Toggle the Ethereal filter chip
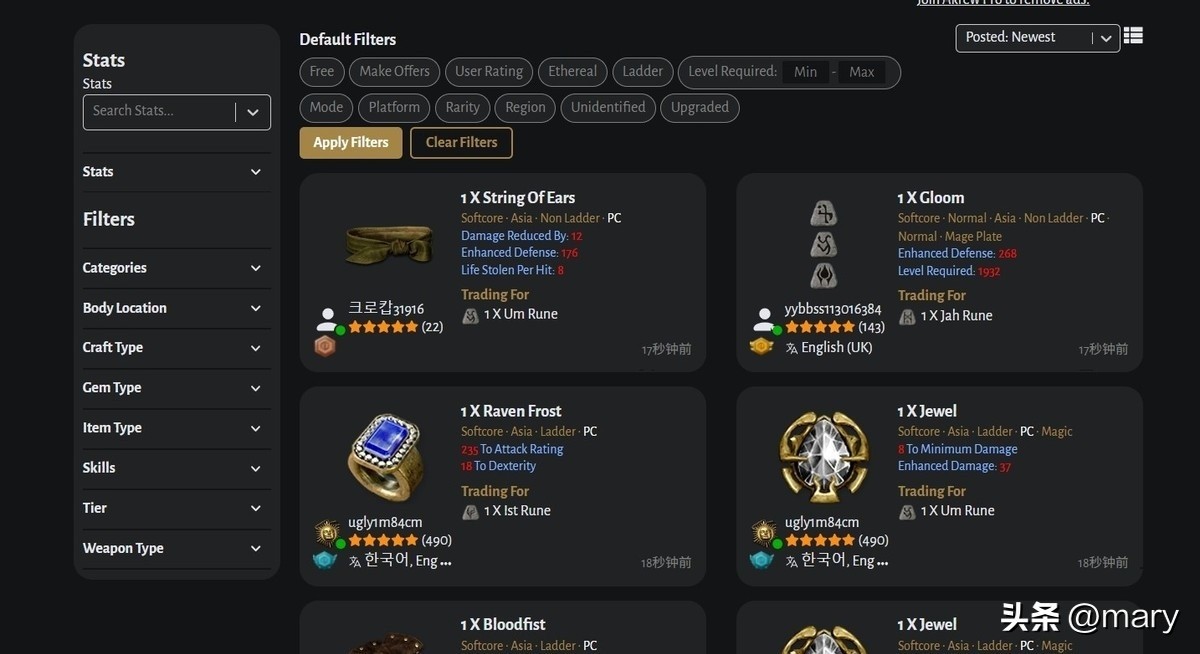This screenshot has height=654, width=1200. tap(572, 72)
